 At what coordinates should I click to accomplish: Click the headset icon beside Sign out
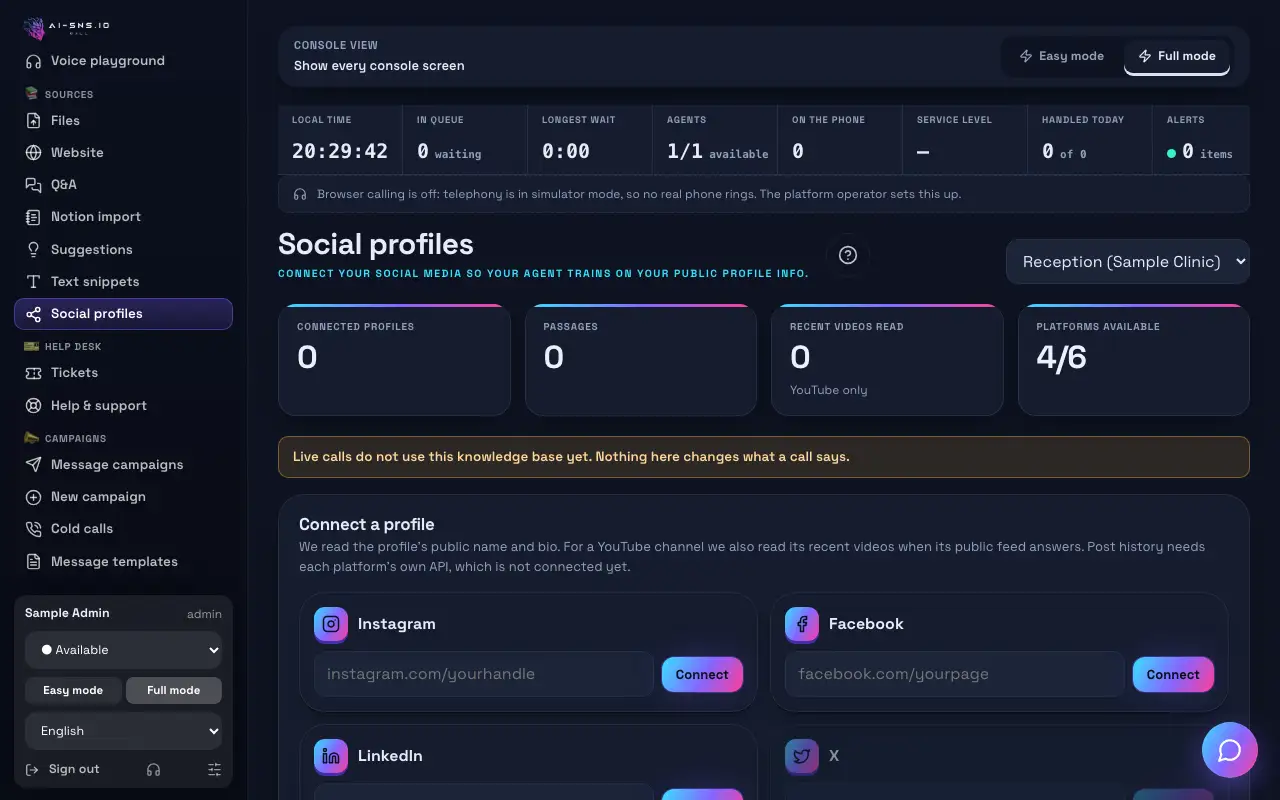153,770
